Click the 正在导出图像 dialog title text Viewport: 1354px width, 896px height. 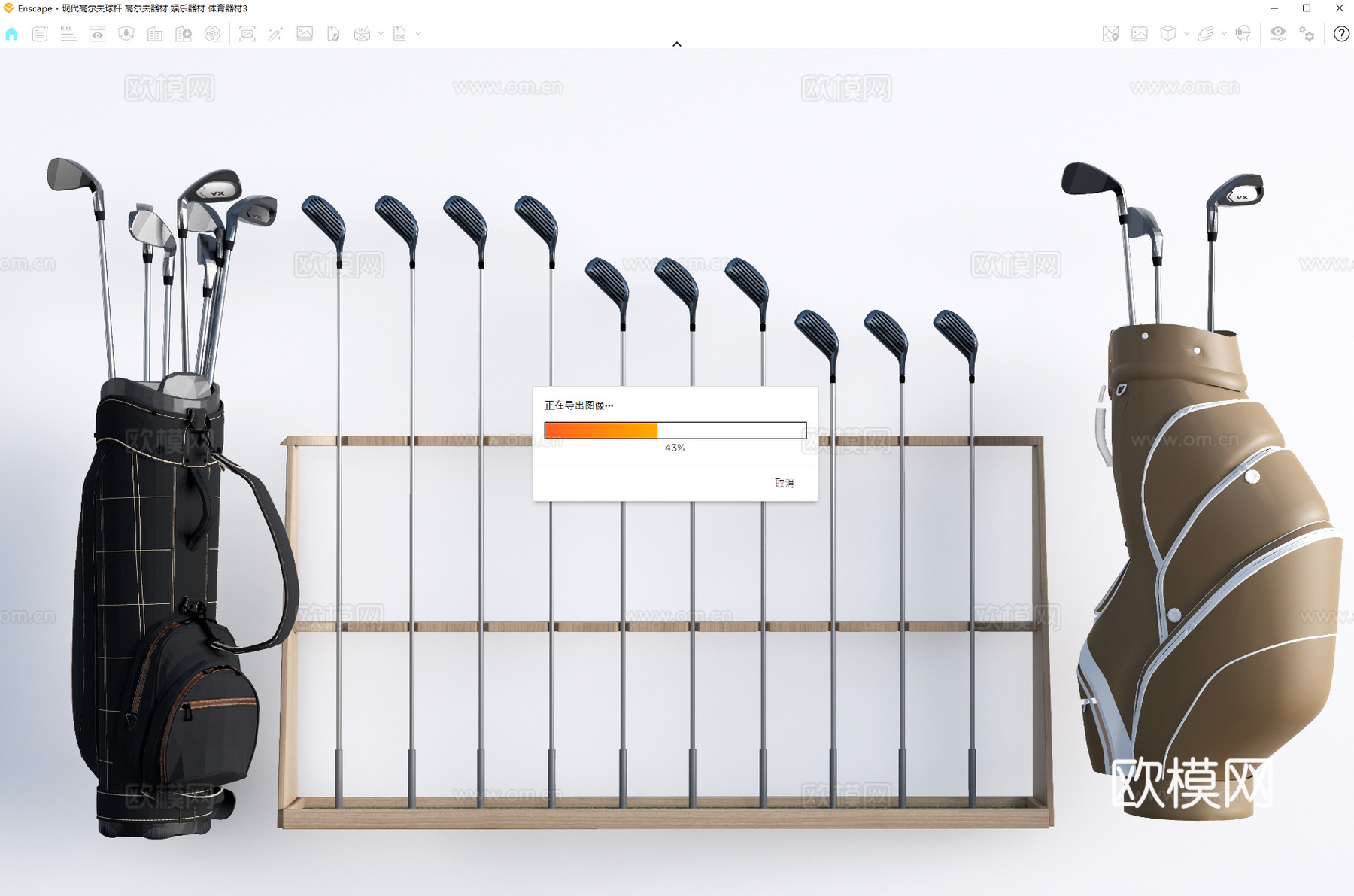tap(578, 405)
